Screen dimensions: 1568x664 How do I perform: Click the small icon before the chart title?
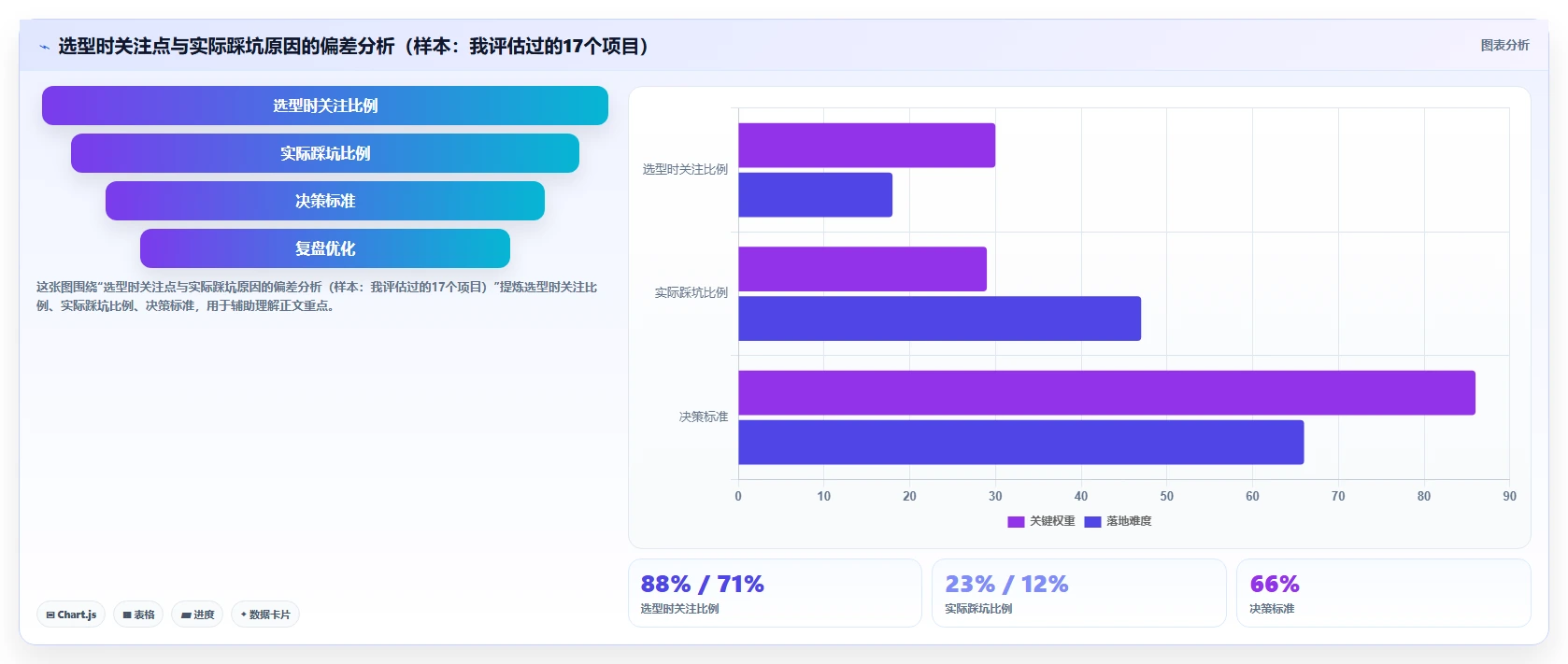[44, 47]
